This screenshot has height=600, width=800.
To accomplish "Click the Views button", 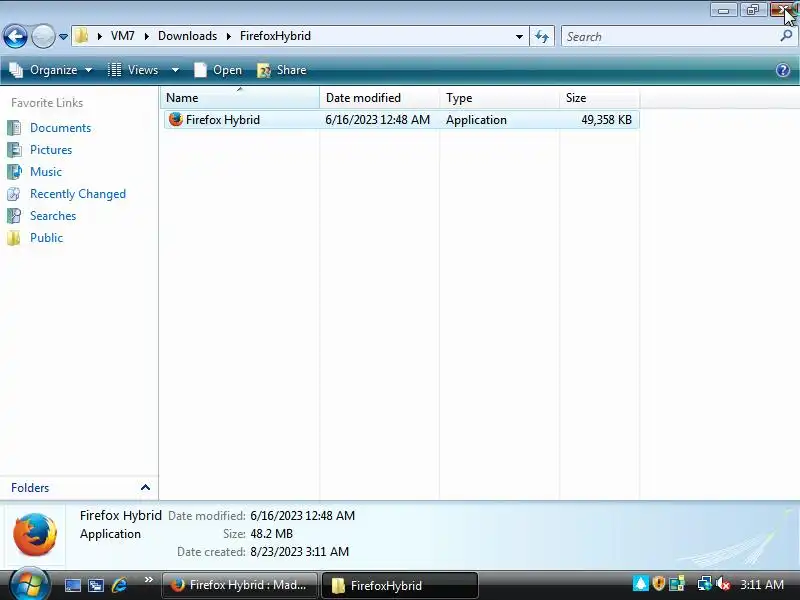I will pos(133,70).
